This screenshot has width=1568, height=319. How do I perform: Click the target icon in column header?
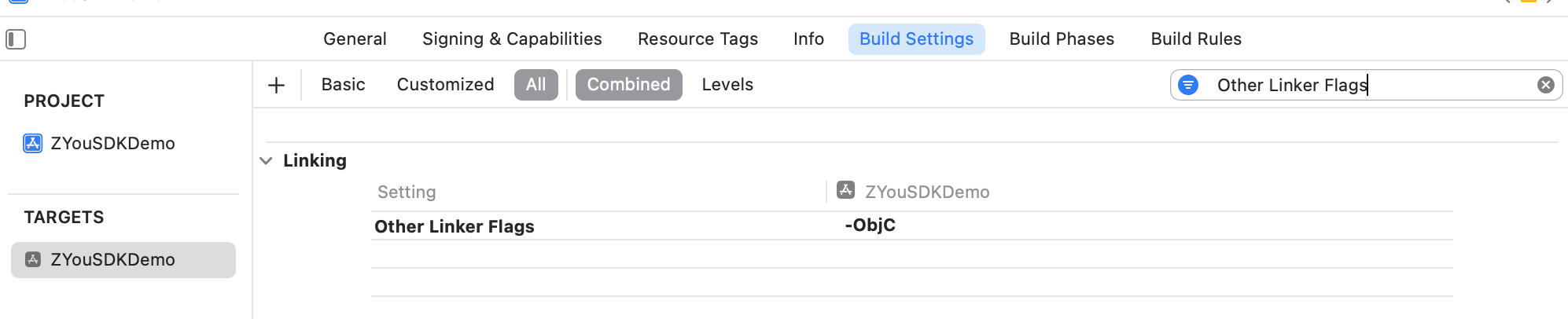[x=846, y=190]
